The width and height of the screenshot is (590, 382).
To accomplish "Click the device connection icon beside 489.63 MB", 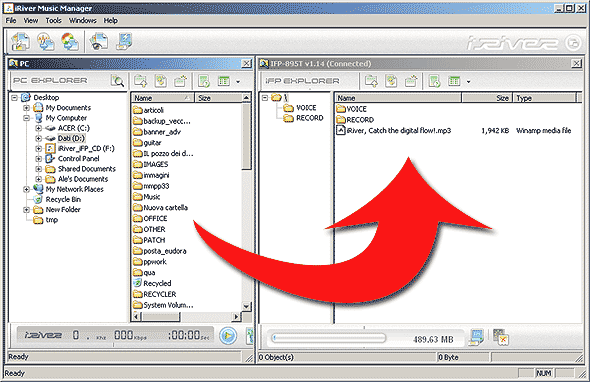I will 476,337.
